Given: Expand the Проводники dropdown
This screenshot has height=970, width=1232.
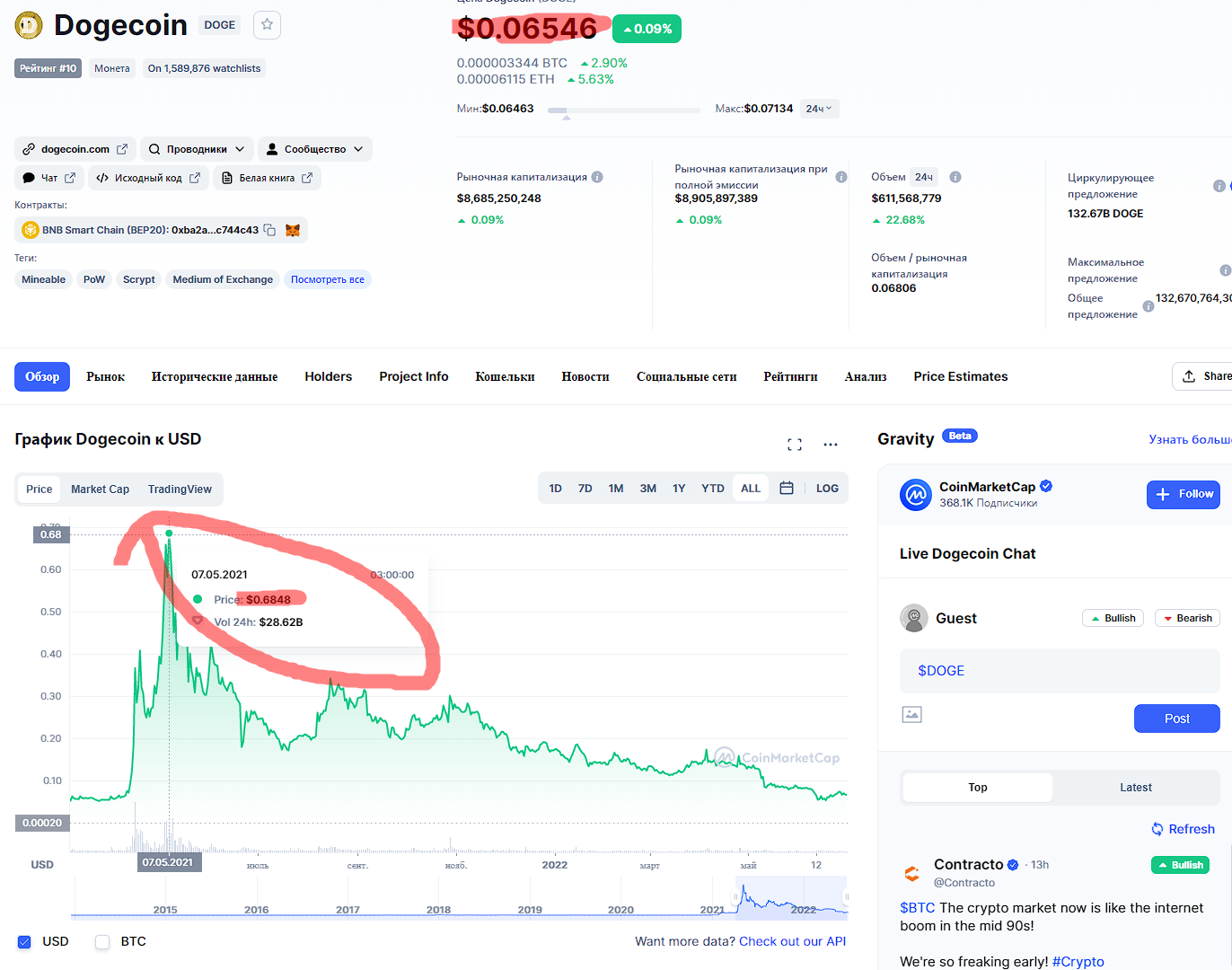Looking at the screenshot, I should click(197, 149).
